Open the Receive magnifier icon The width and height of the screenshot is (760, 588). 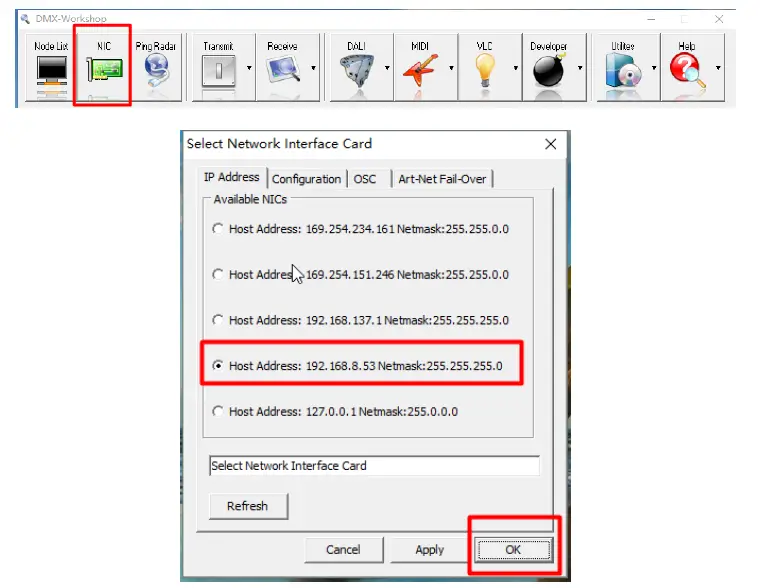tap(284, 69)
